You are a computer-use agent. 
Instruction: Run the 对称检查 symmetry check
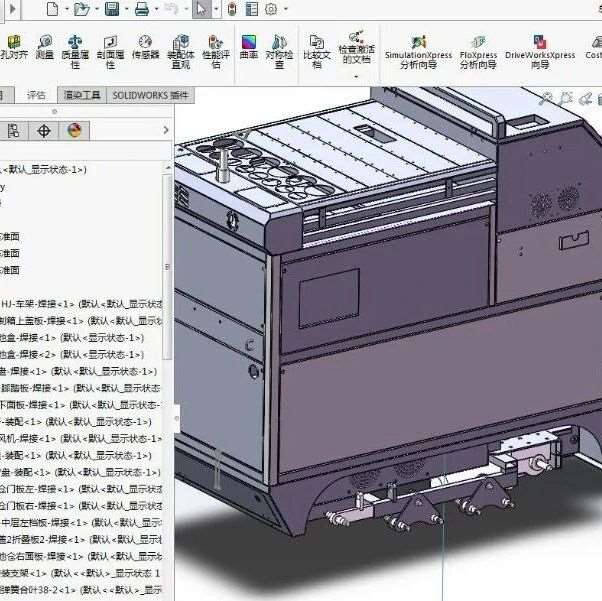click(x=279, y=52)
